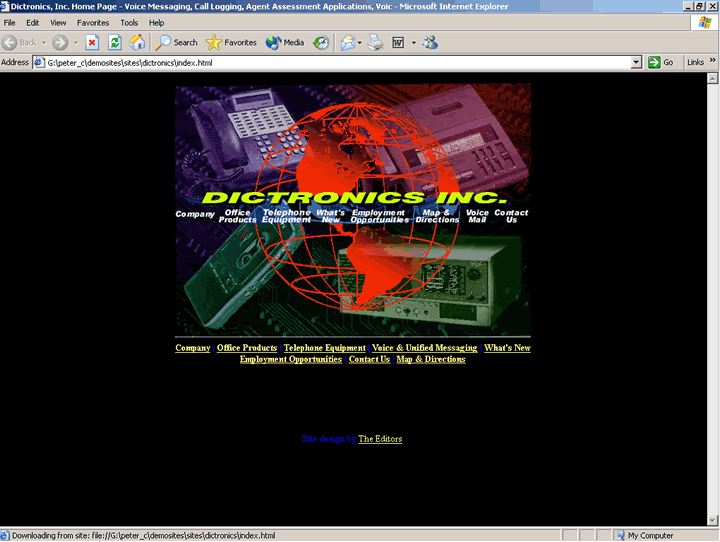This screenshot has height=542, width=720.
Task: Click the Links toolbar label
Action: point(695,62)
